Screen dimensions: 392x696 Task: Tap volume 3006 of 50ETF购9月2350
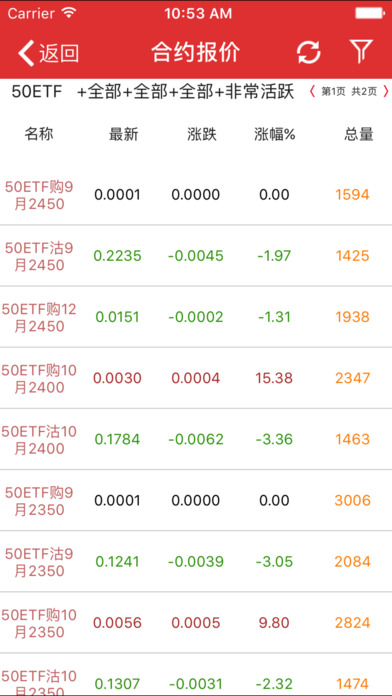click(352, 500)
